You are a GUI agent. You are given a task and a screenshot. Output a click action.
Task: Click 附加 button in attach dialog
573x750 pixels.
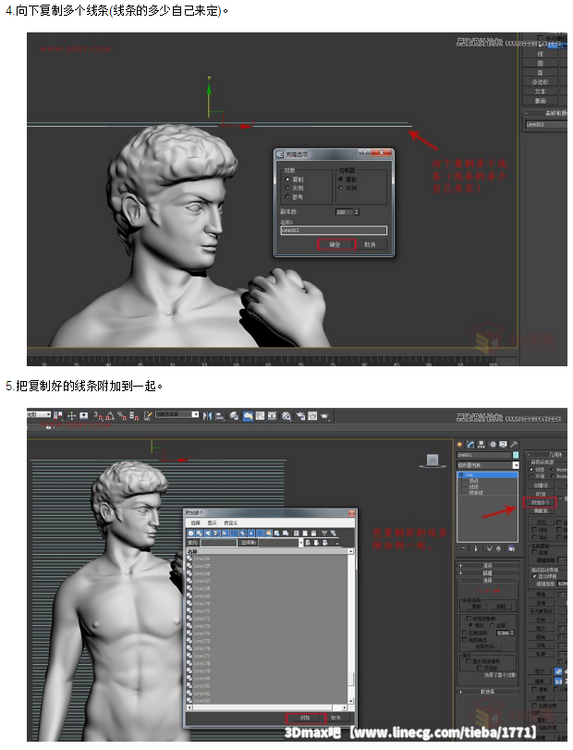click(x=306, y=717)
